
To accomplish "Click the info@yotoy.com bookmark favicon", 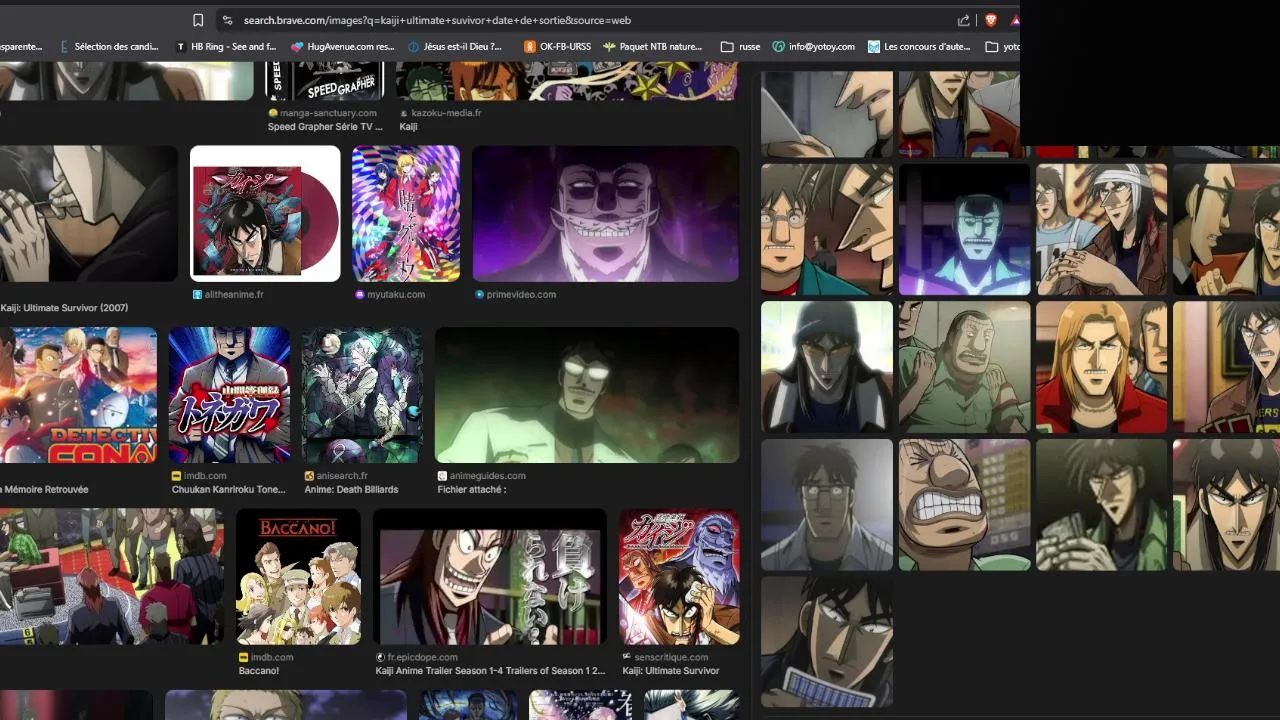I will click(x=779, y=46).
